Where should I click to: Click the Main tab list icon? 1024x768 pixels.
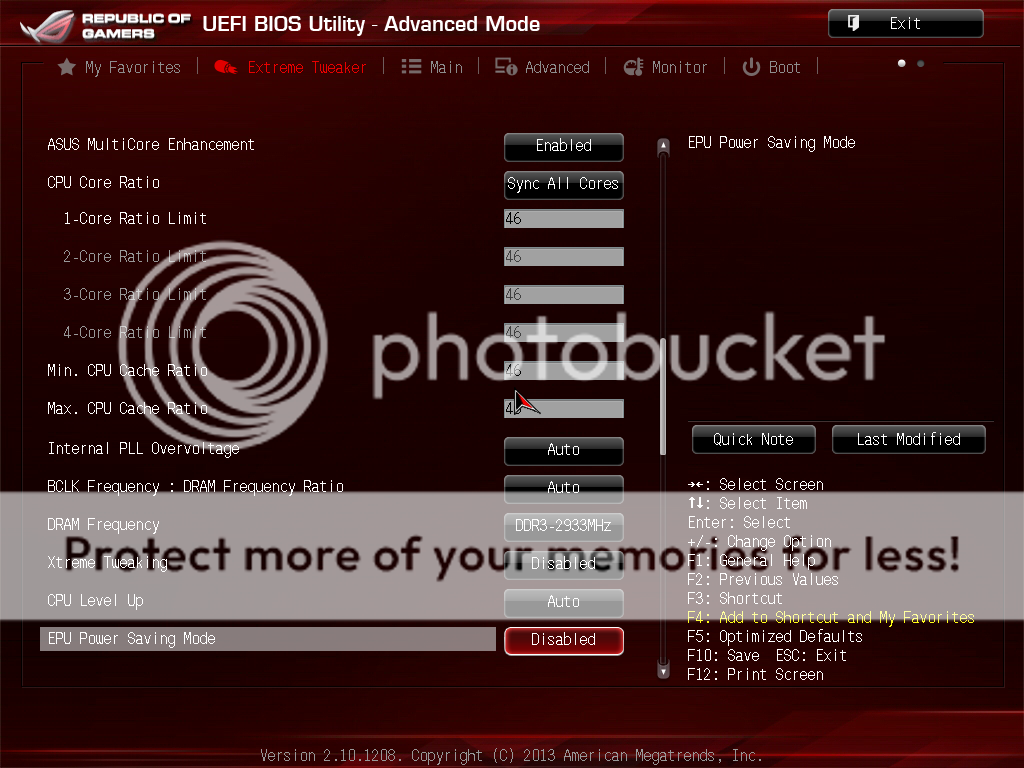411,67
